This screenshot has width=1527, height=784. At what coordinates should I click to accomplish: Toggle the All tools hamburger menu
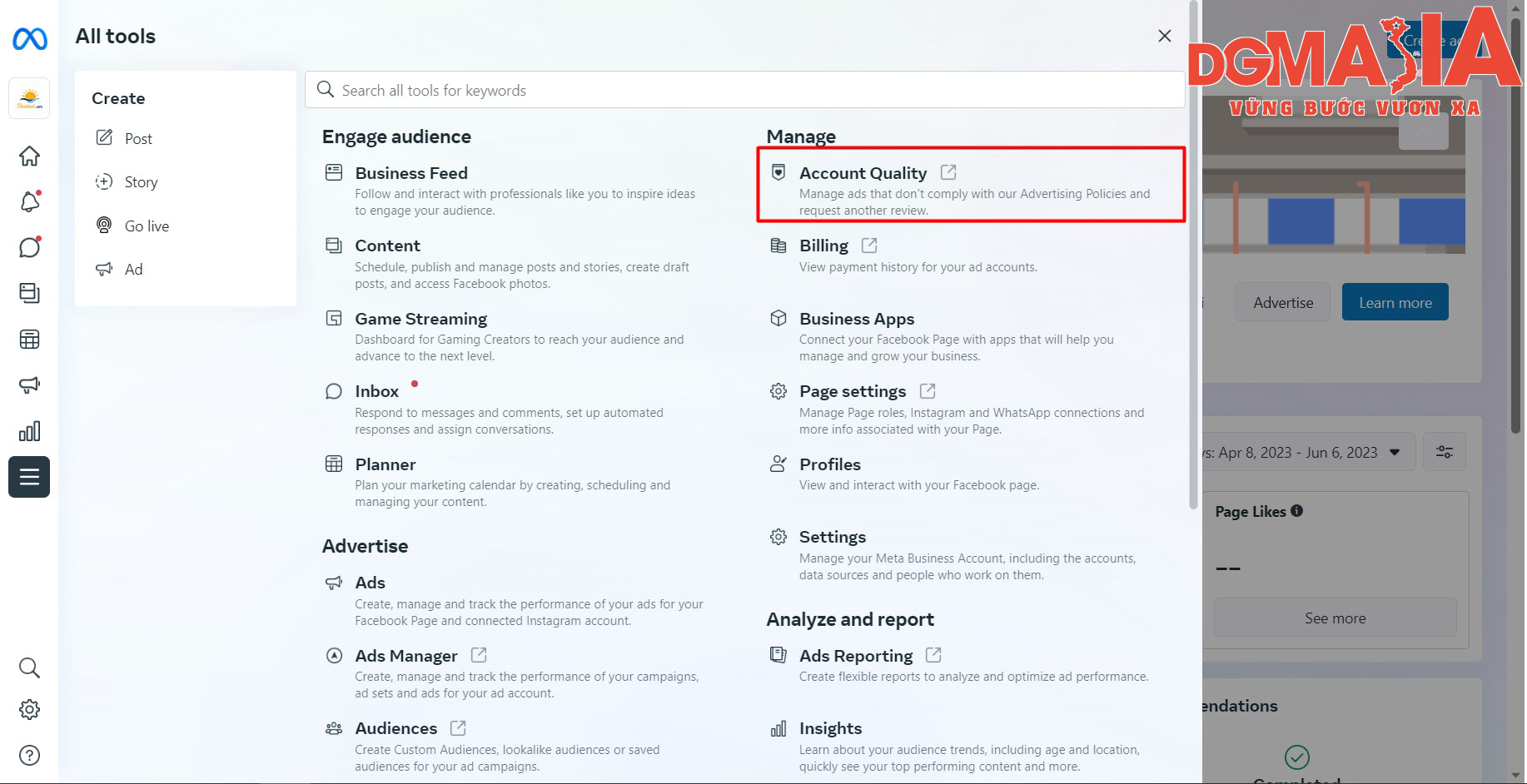click(x=29, y=477)
